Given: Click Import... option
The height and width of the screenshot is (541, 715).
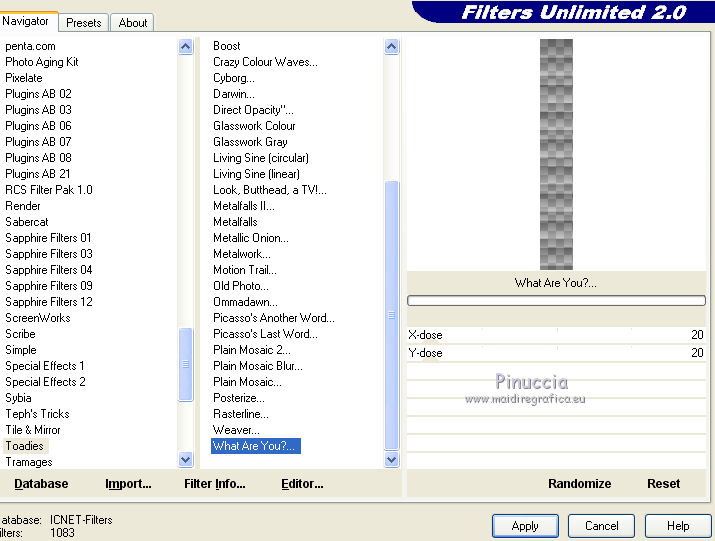Looking at the screenshot, I should tap(128, 484).
